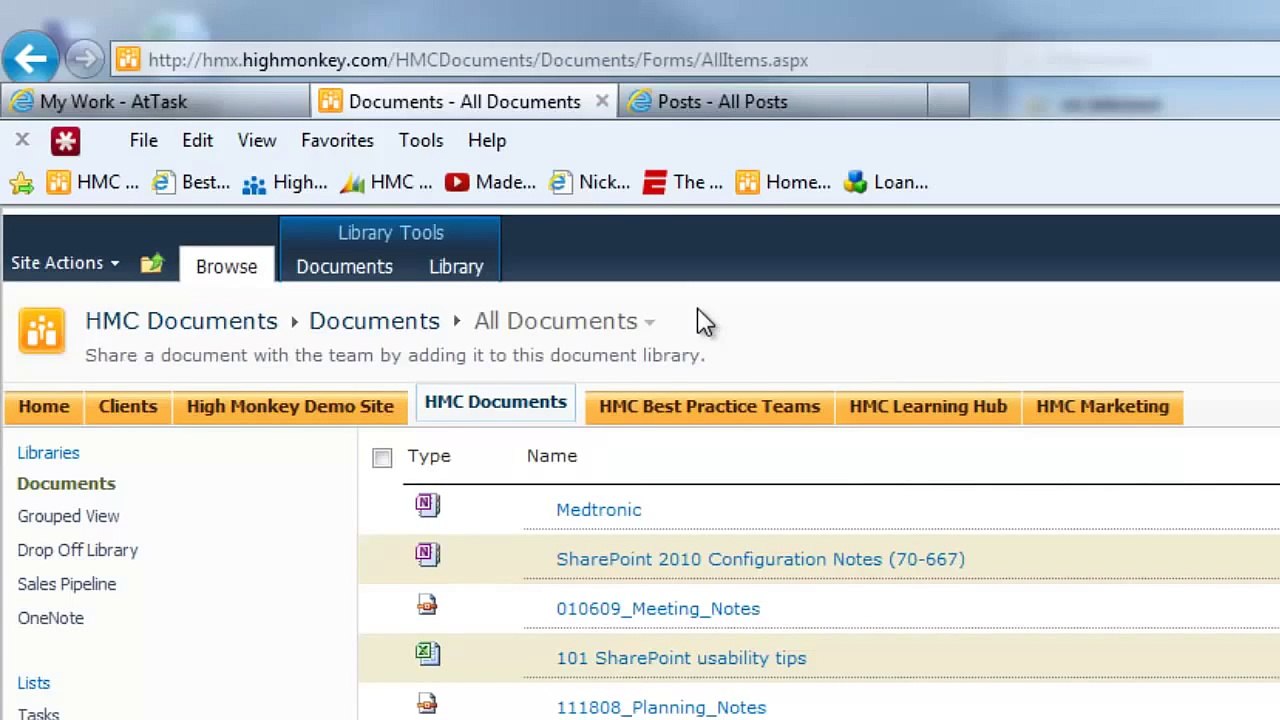Click the red asterisk toolbar icon
The height and width of the screenshot is (720, 1280).
tap(65, 141)
